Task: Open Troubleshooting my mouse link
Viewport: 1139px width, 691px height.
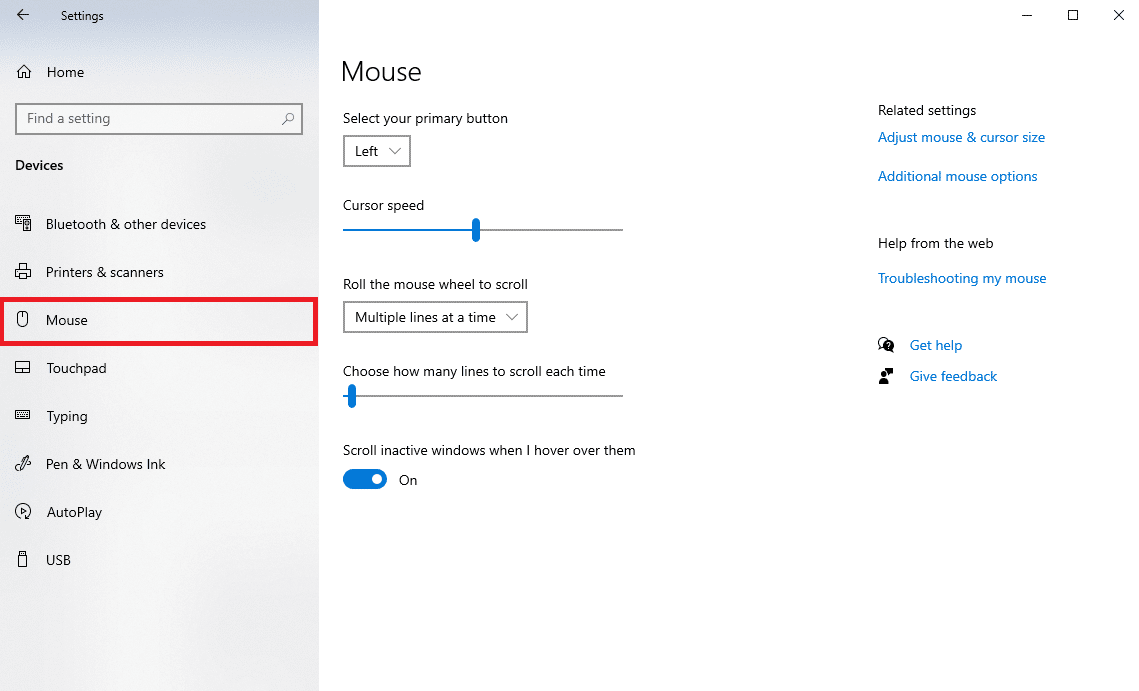Action: (x=962, y=278)
